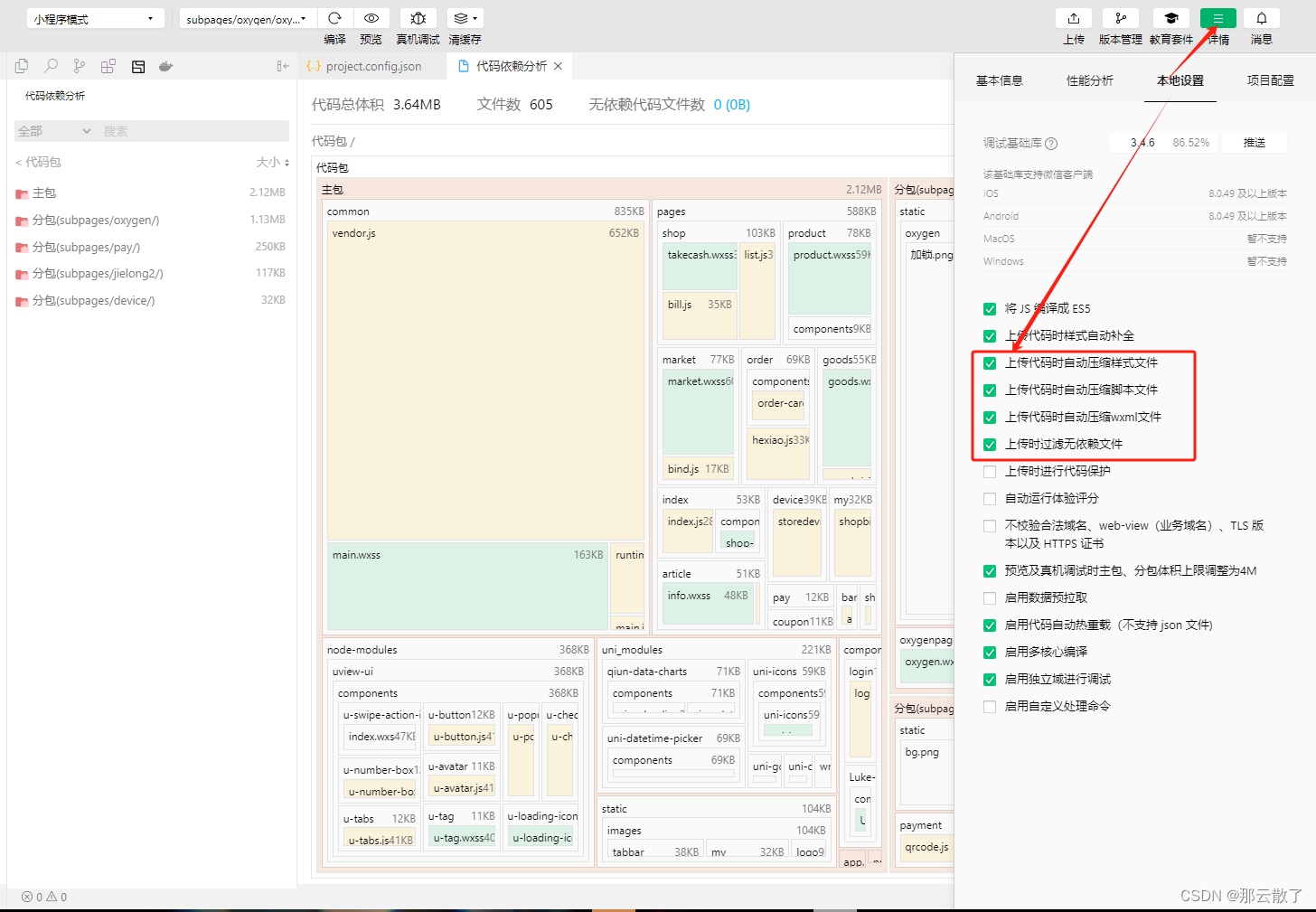Click the search input in sidebar
Screen dimensions: 1316x912
(x=193, y=131)
